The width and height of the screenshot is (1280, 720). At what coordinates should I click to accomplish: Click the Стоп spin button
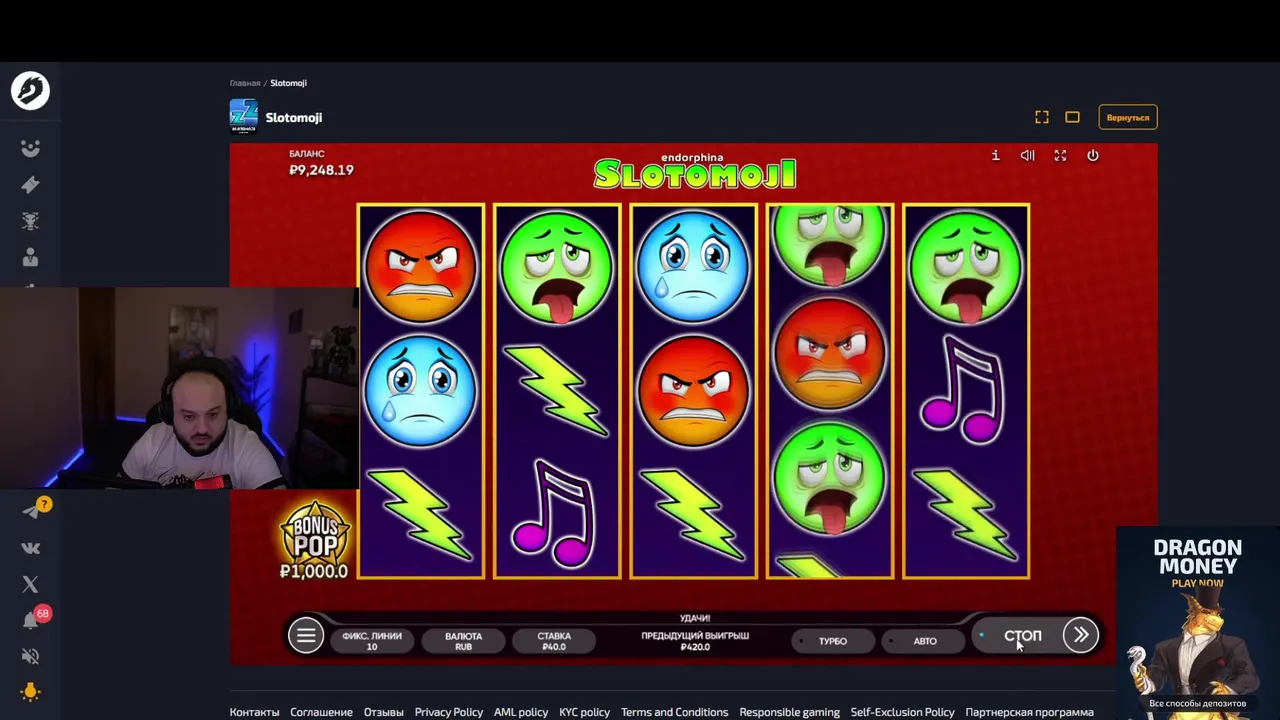pos(1022,636)
